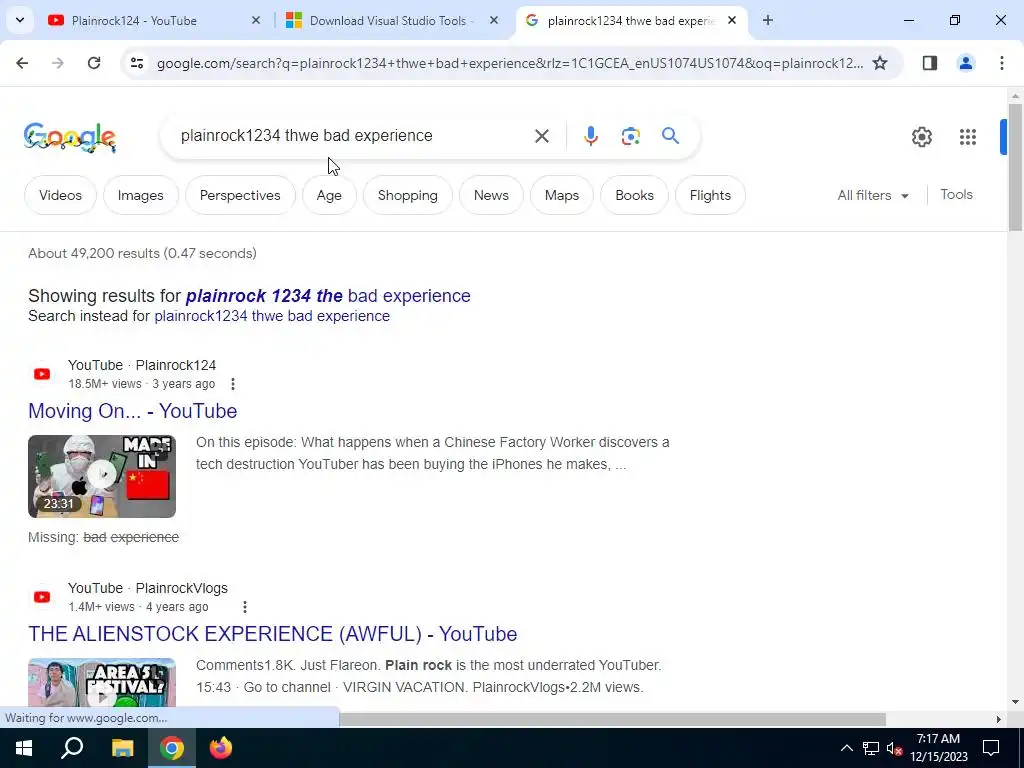Bookmark this page with the star icon
The image size is (1024, 768).
(880, 63)
